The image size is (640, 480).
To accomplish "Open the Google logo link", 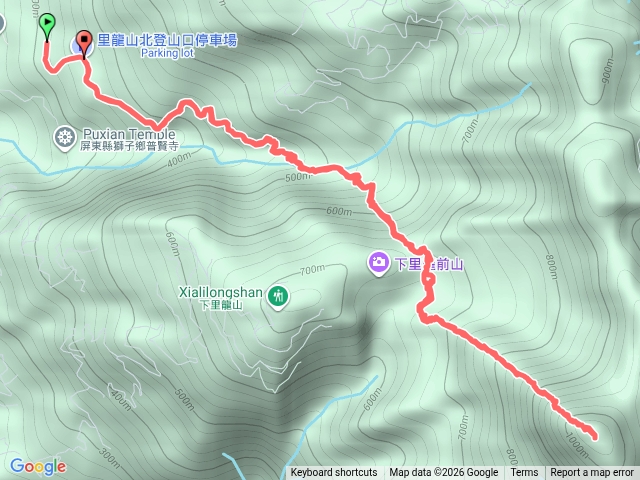I will tap(38, 467).
